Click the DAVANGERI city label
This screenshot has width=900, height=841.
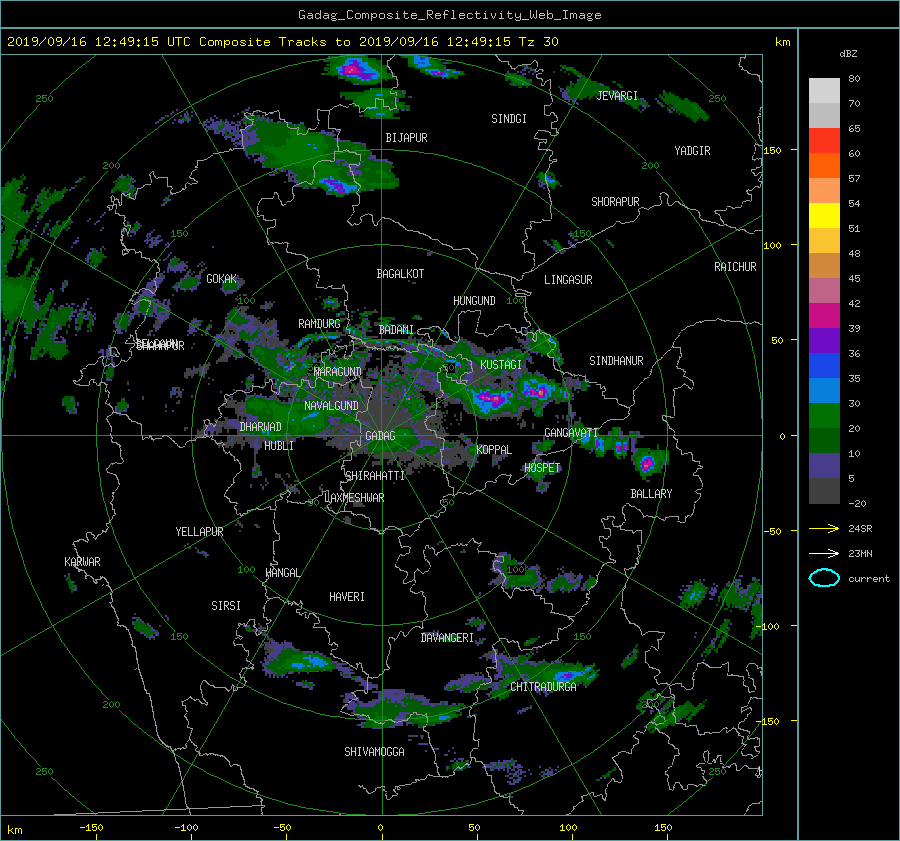(447, 638)
